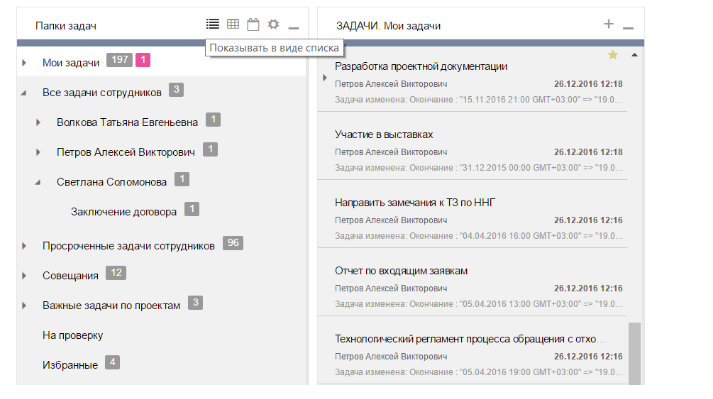The image size is (713, 399).
Task: Select Светлана Соломонова in tree
Action: pyautogui.click(x=111, y=182)
